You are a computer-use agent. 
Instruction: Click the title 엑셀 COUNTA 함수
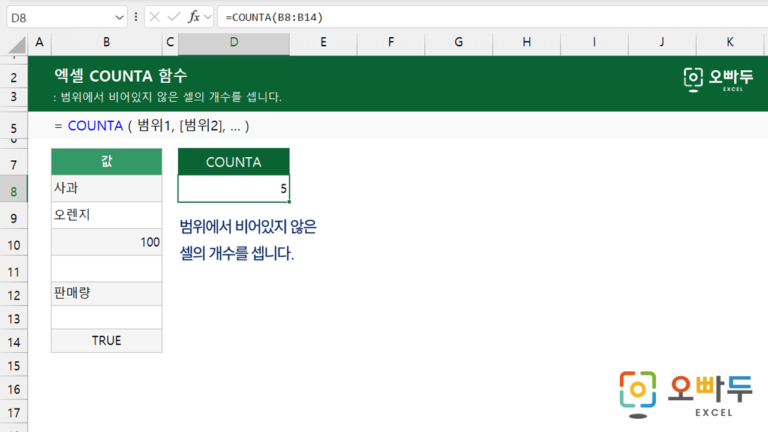click(x=120, y=76)
